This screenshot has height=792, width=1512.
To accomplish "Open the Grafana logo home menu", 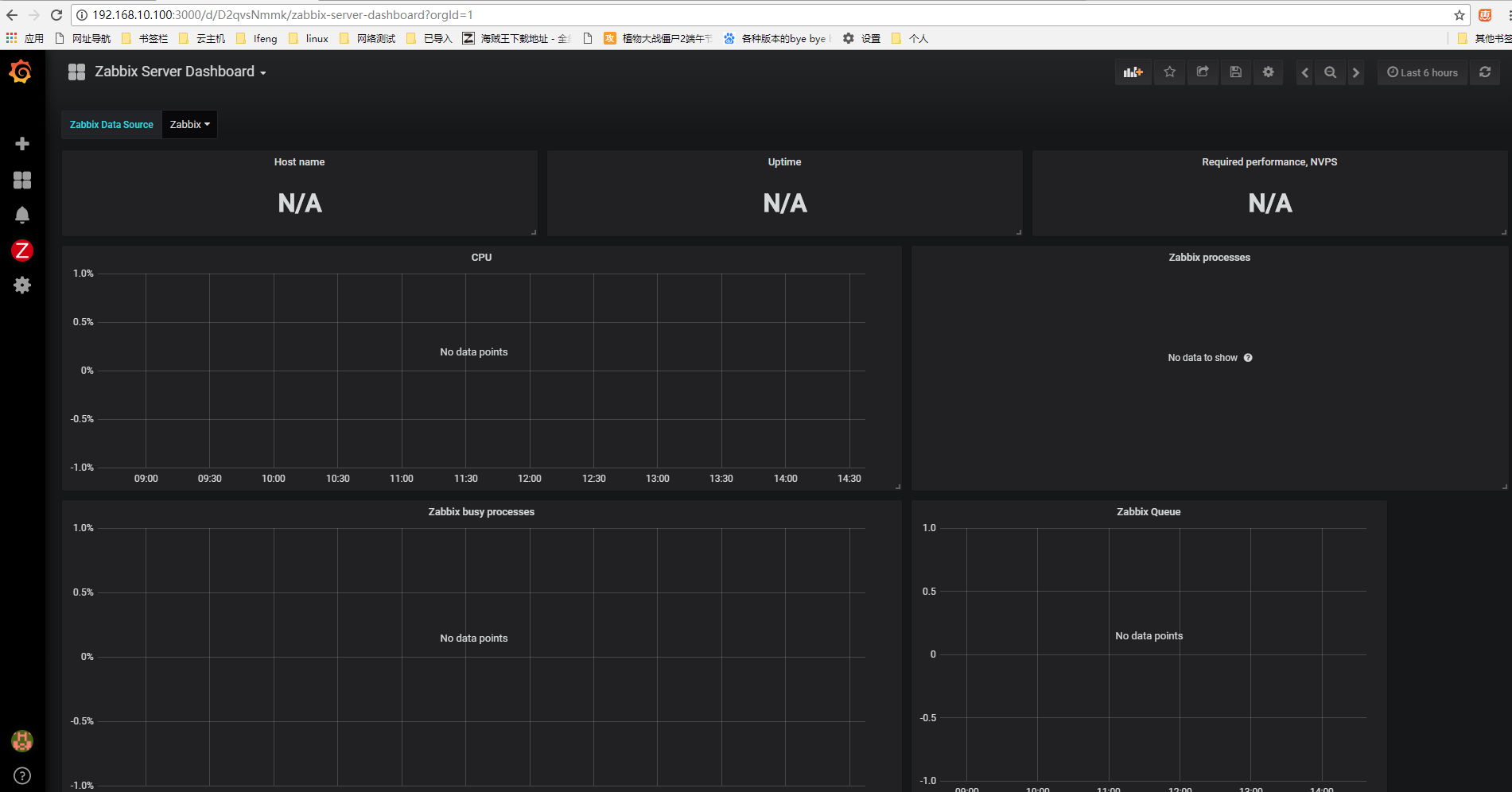I will click(x=21, y=72).
